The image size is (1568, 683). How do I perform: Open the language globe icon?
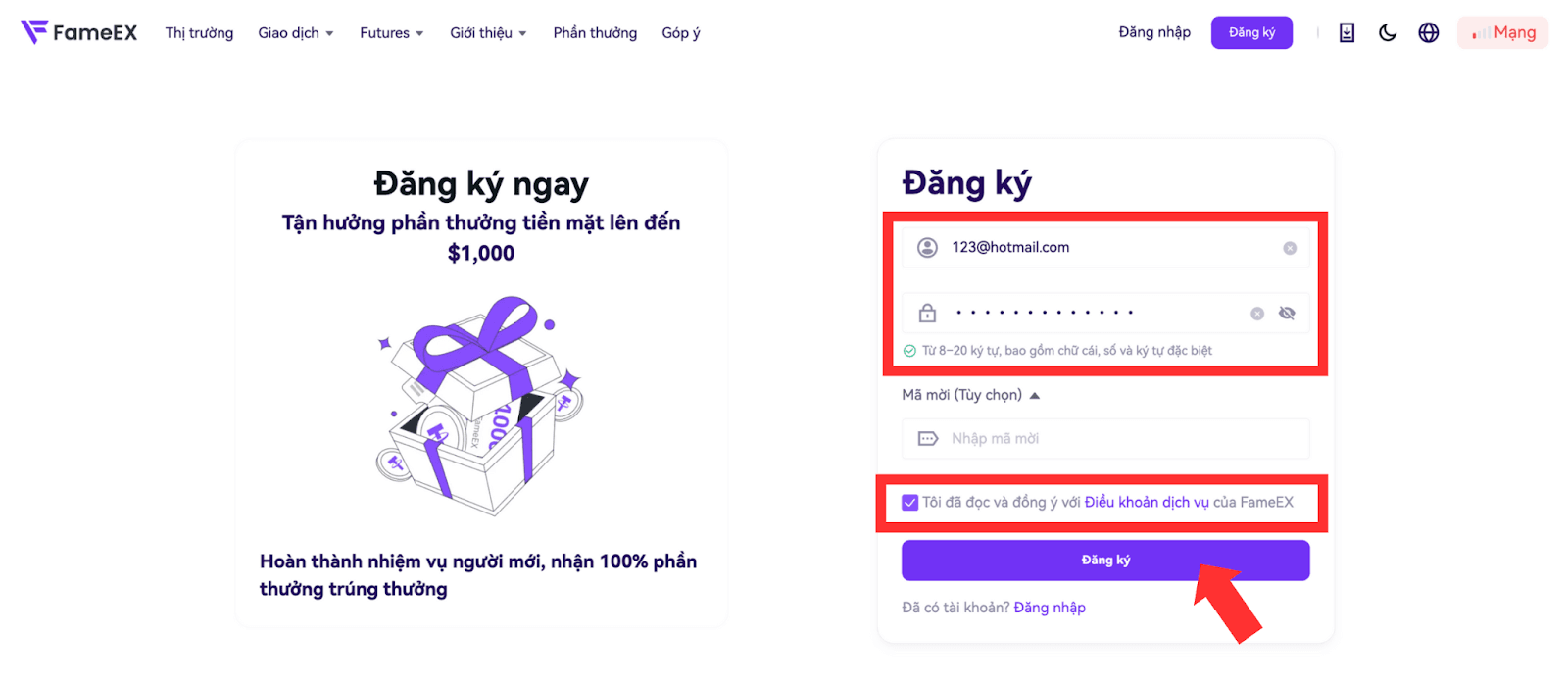coord(1429,32)
